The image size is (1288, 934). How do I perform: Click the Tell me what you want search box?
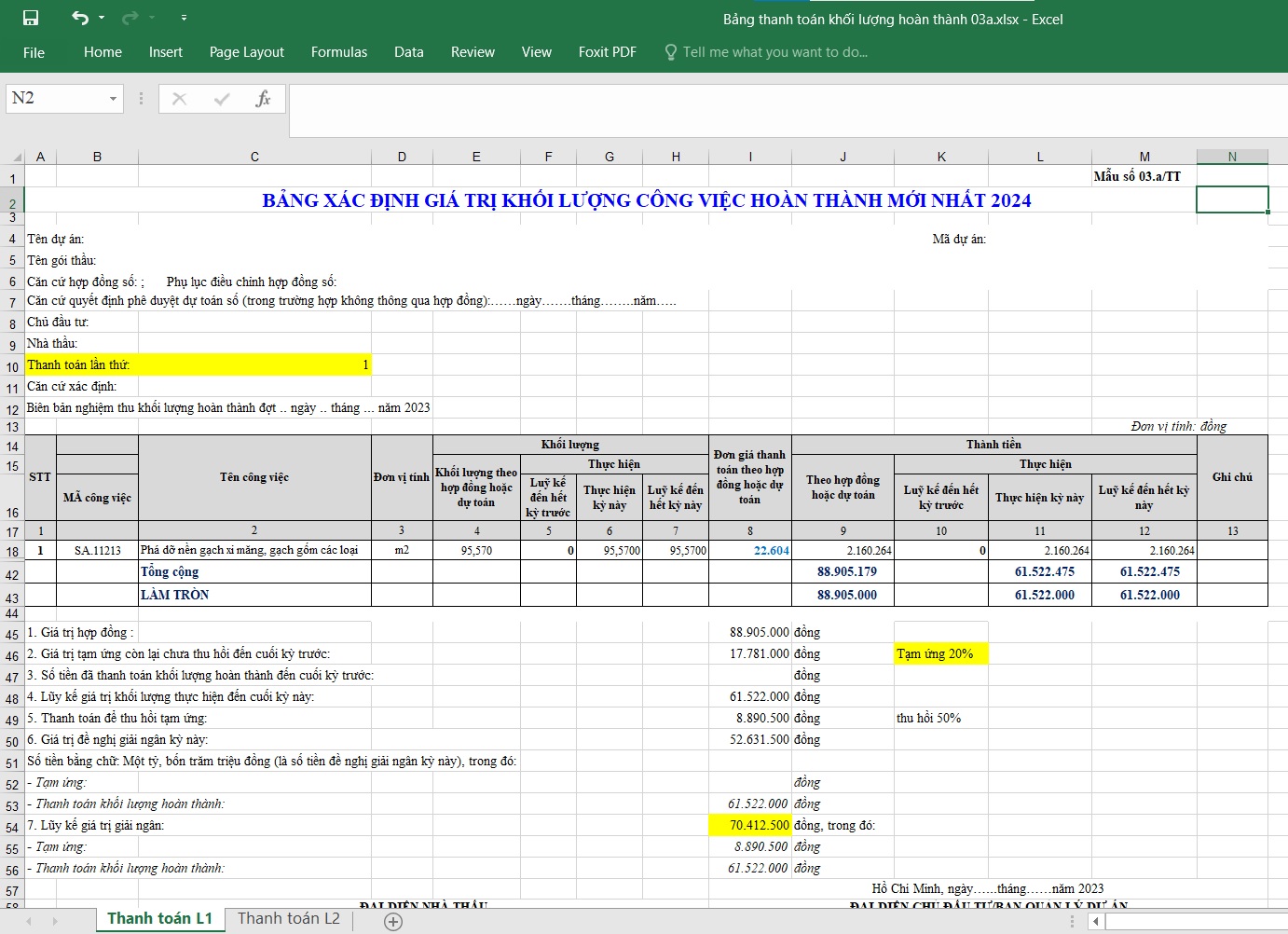774,52
